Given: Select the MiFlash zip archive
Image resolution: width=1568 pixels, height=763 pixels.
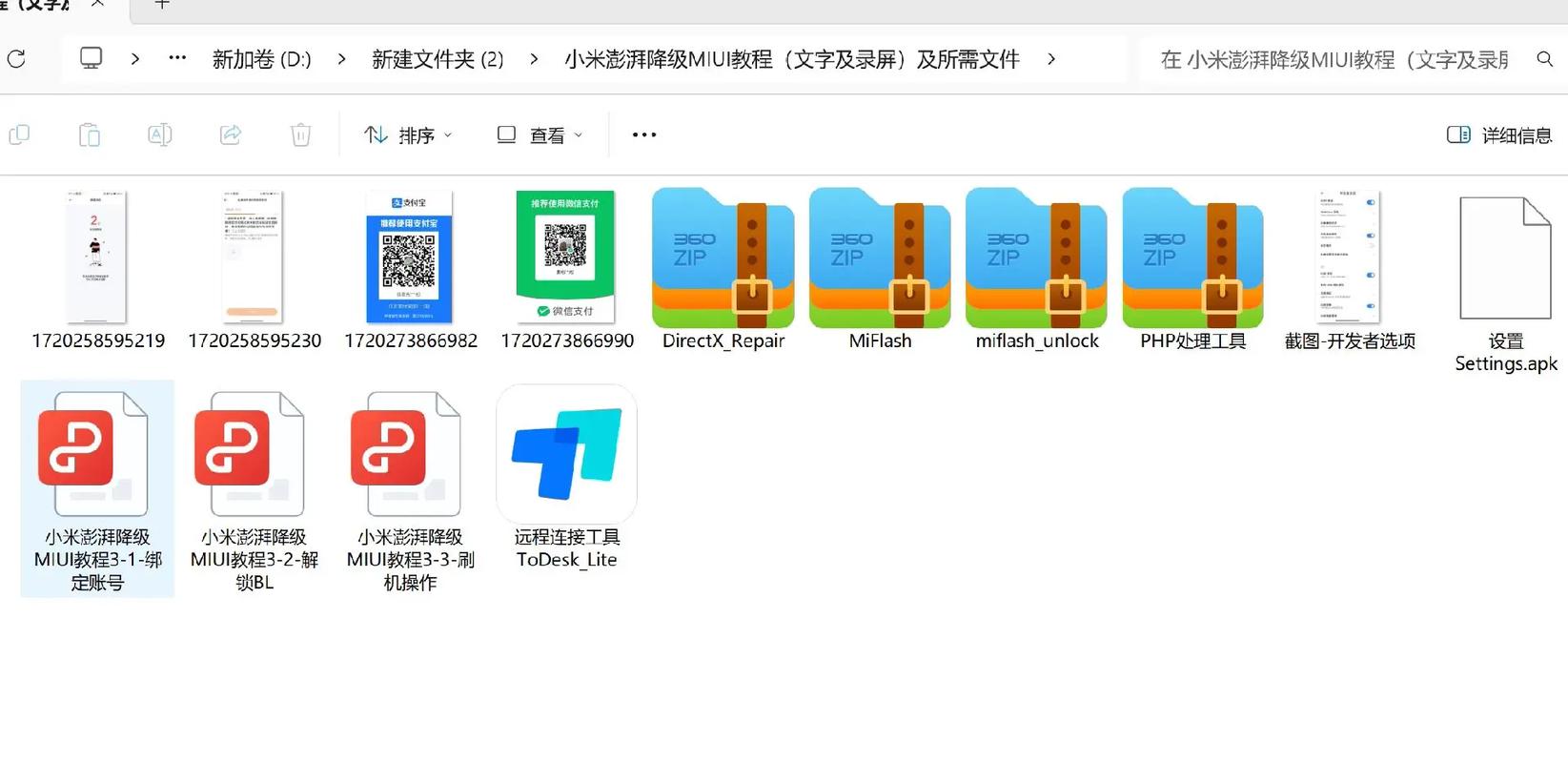Looking at the screenshot, I should coord(879,259).
